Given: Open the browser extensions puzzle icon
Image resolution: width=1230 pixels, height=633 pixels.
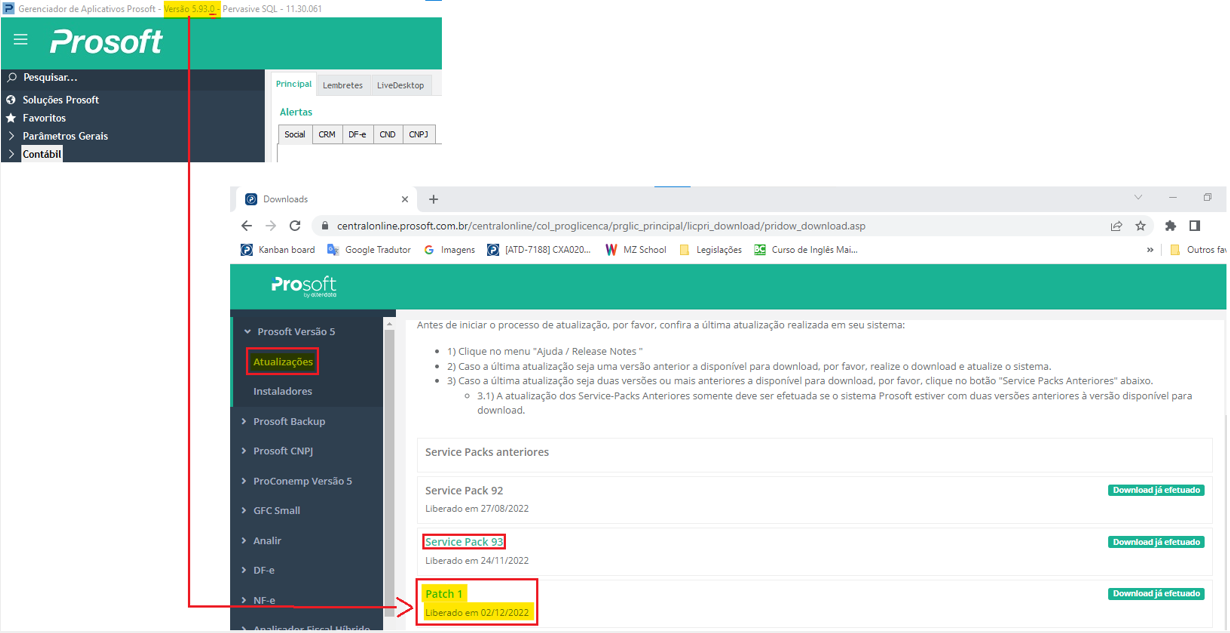Looking at the screenshot, I should coord(1170,226).
